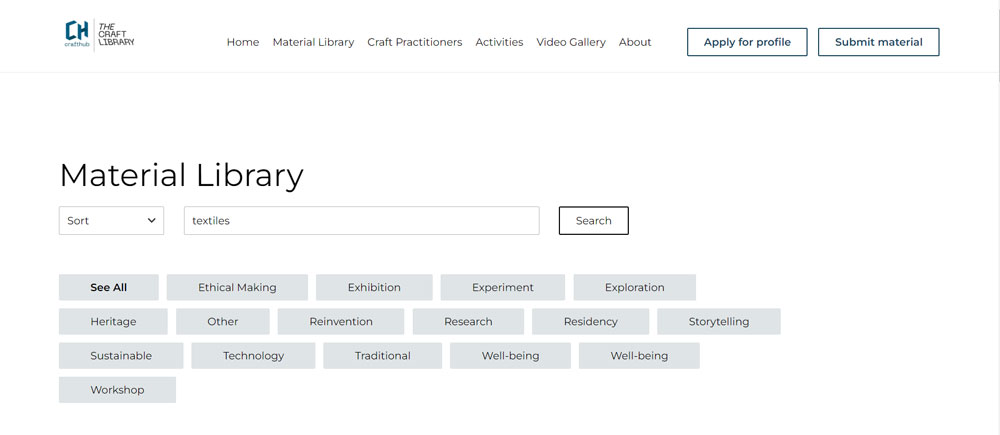Viewport: 1000px width, 435px height.
Task: Click the Crafthub Craft Library logo
Action: pyautogui.click(x=99, y=35)
